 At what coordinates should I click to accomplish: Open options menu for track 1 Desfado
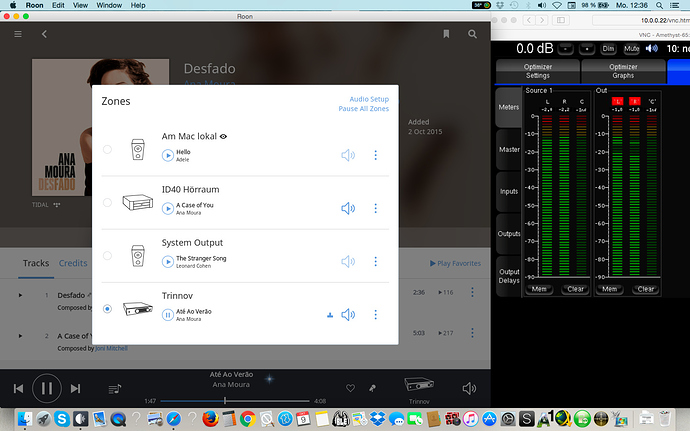click(472, 292)
